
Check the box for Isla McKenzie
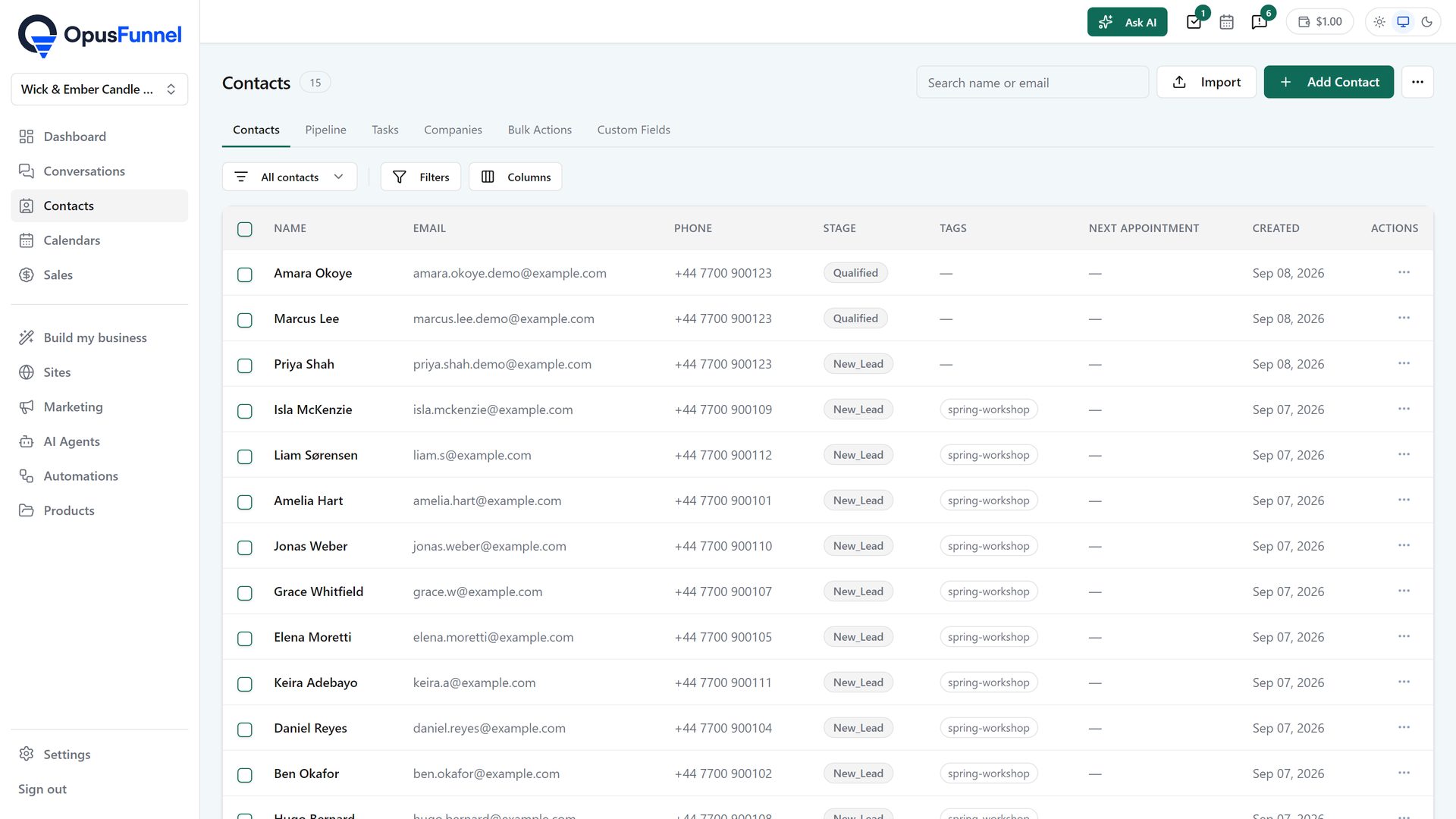[x=244, y=411]
